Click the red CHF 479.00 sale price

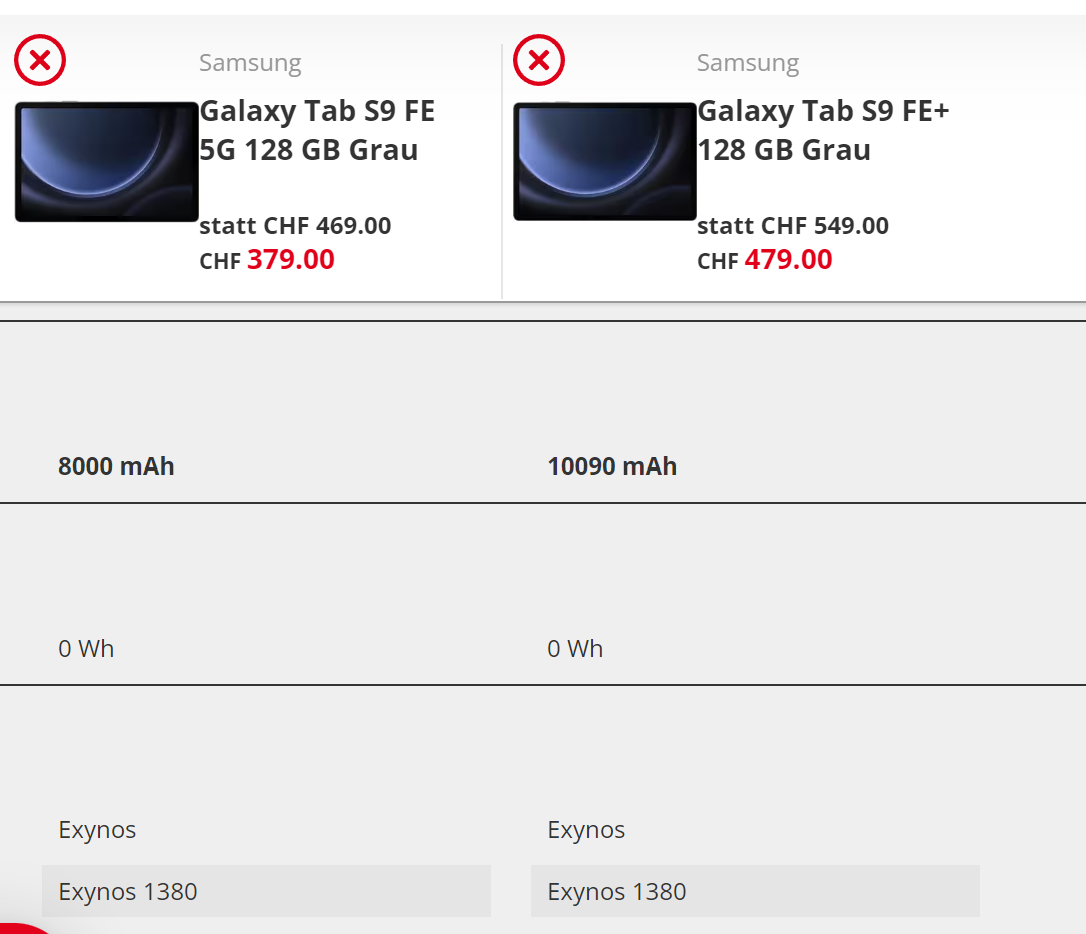[788, 260]
